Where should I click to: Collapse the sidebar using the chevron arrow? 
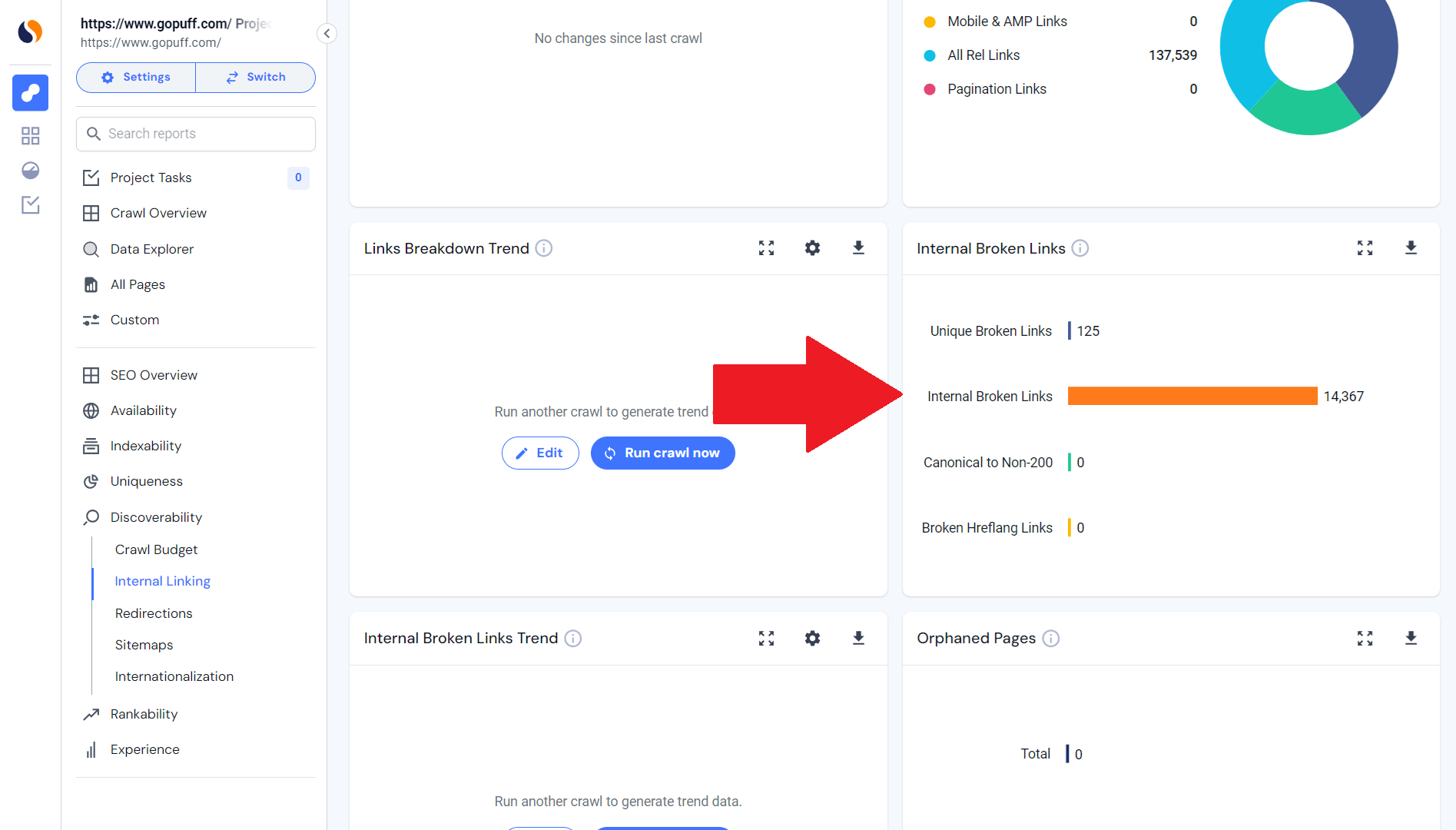326,33
